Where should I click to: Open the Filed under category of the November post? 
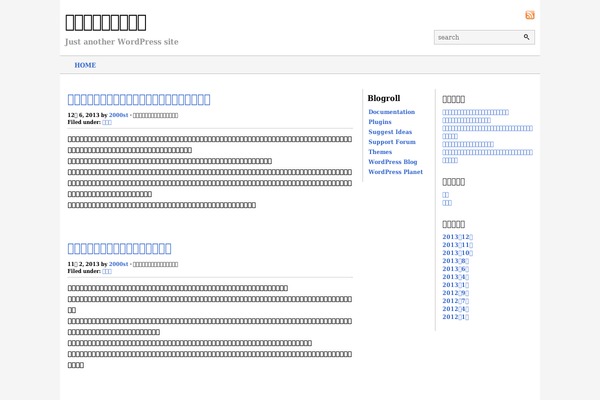(107, 271)
